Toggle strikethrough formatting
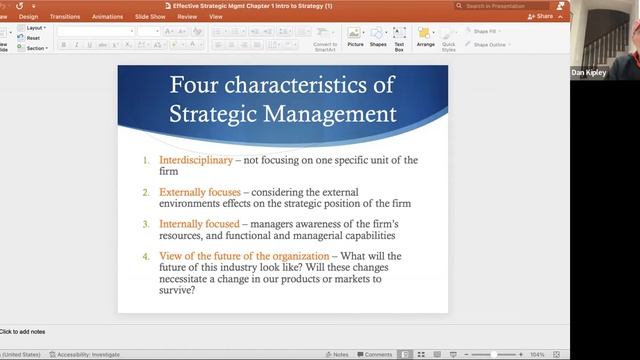640x360 pixels. [102, 45]
